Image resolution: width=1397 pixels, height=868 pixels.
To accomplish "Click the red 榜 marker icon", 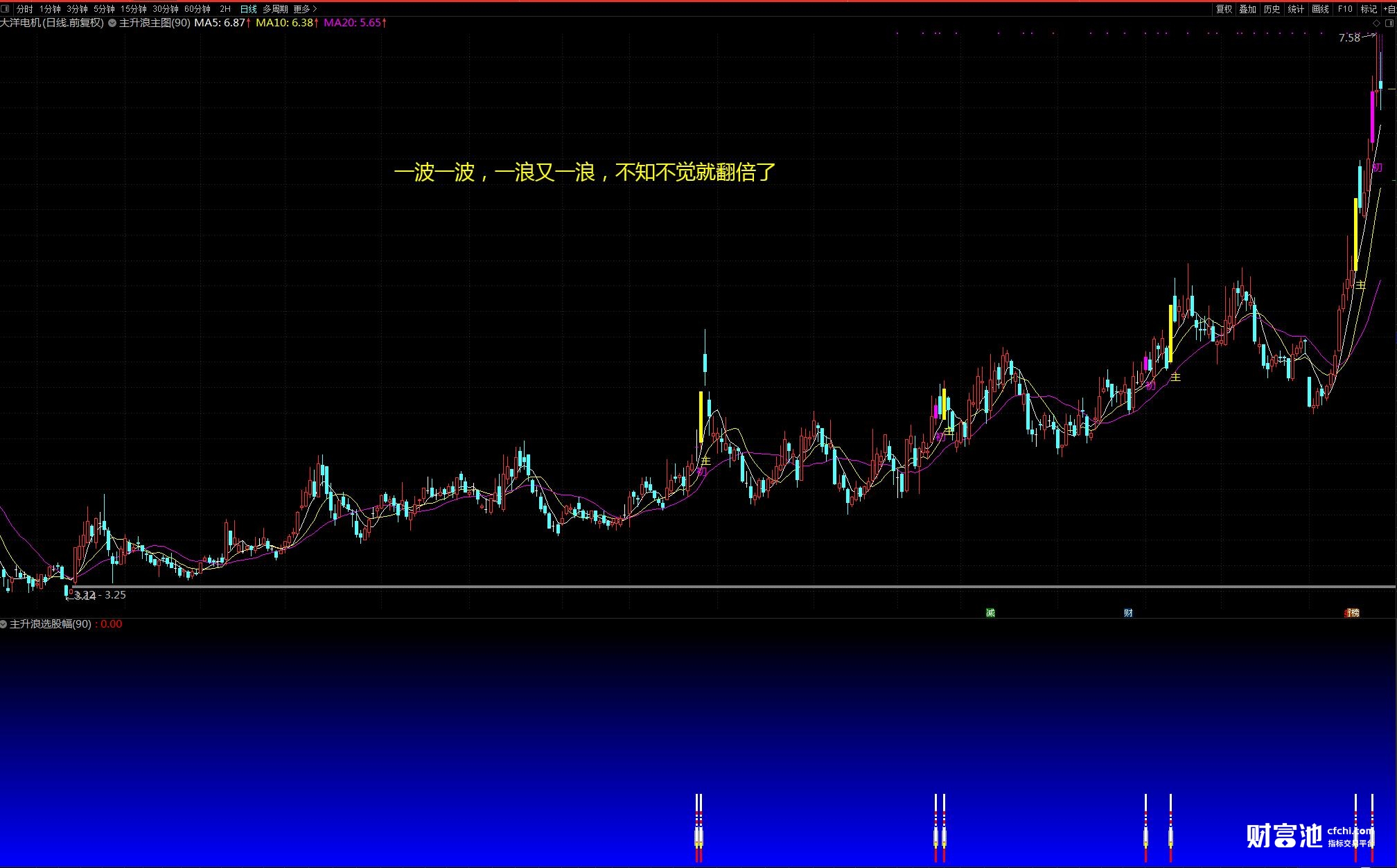I will coord(1353,613).
